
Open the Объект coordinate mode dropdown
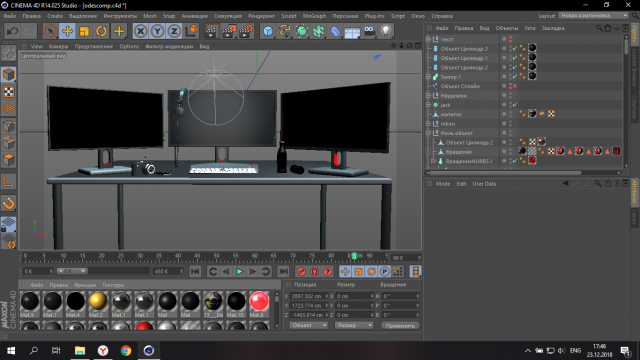coord(309,325)
